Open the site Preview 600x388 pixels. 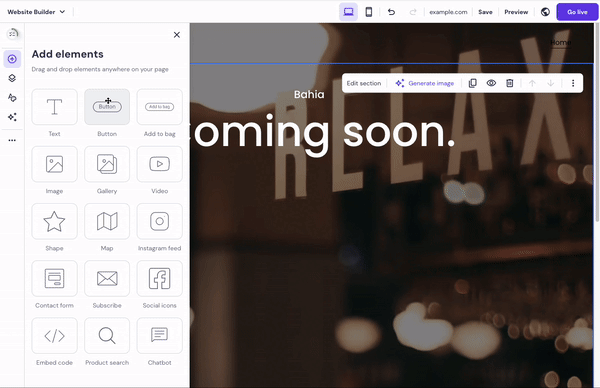[516, 12]
